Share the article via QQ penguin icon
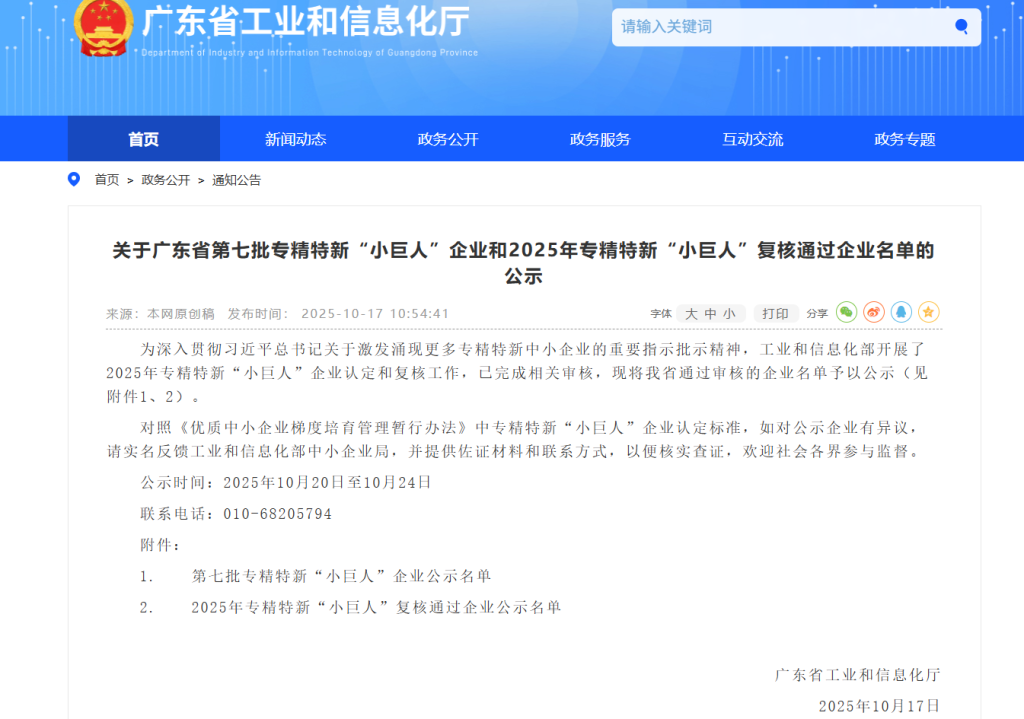Image resolution: width=1024 pixels, height=719 pixels. [901, 313]
